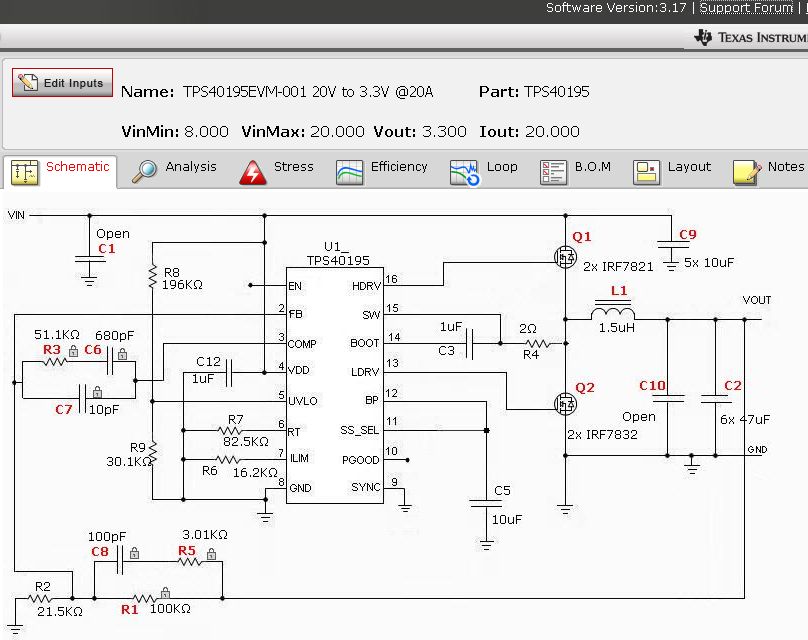Click the Schematic tab's circuit icon
This screenshot has width=808, height=640.
point(24,172)
